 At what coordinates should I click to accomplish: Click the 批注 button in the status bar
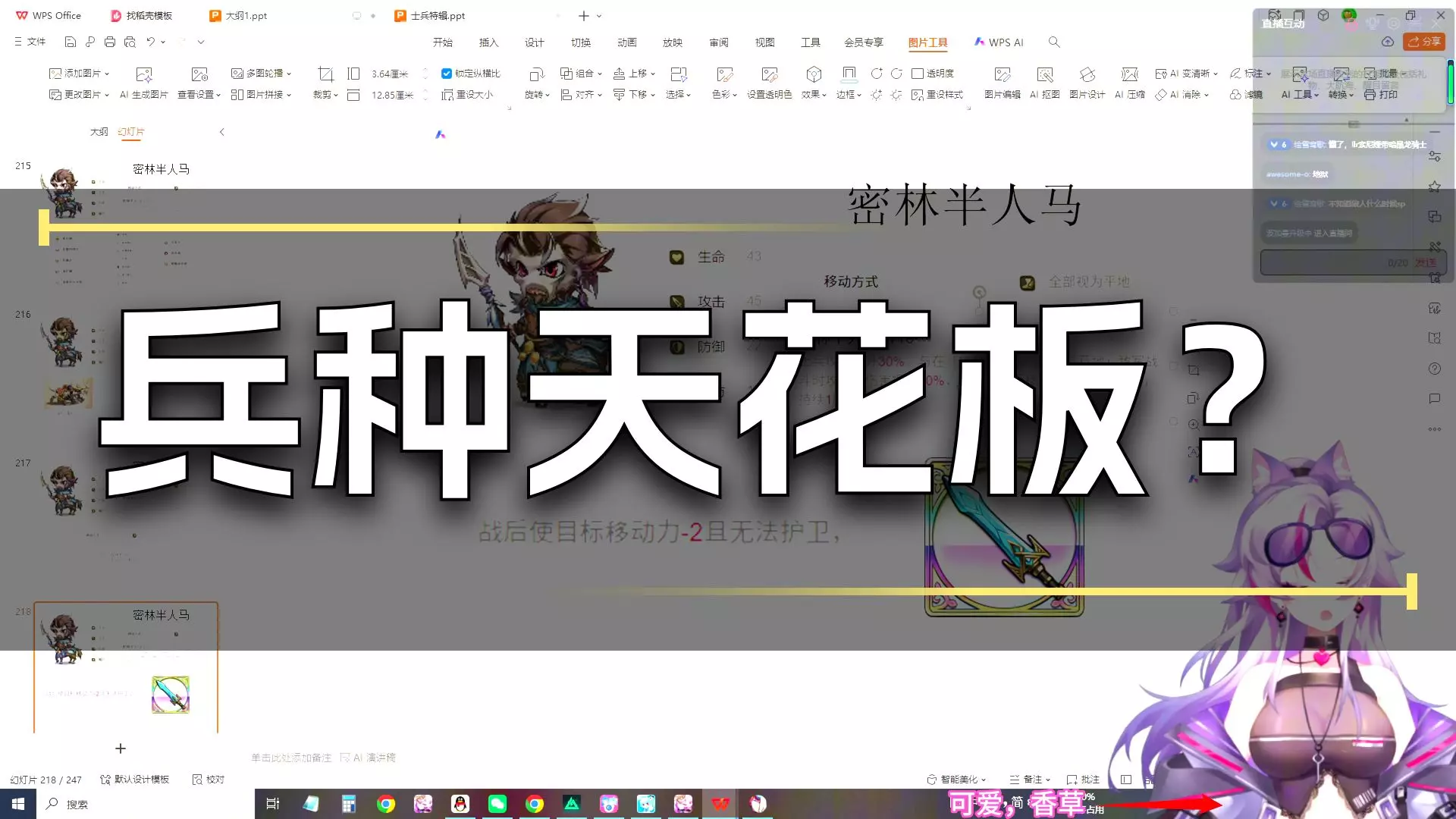pyautogui.click(x=1083, y=780)
